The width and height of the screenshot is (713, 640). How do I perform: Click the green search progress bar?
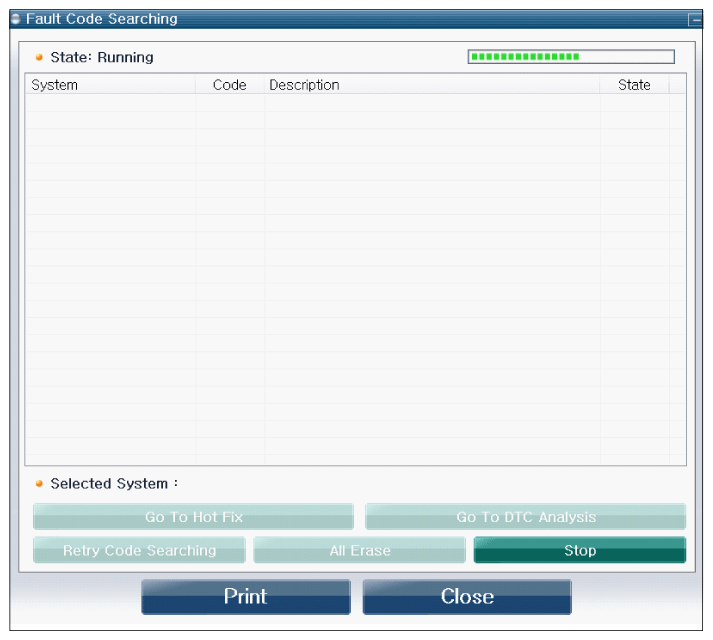point(571,57)
